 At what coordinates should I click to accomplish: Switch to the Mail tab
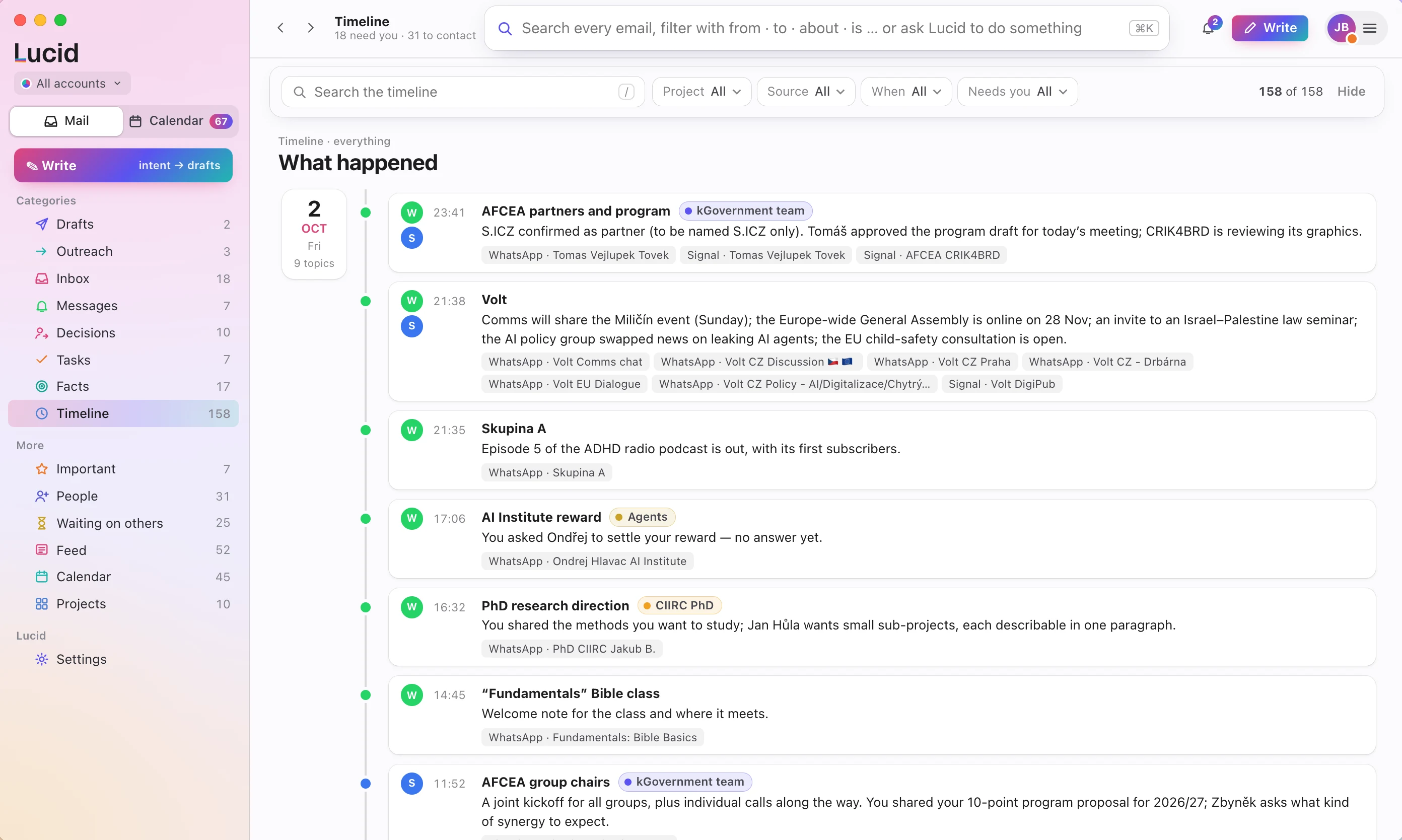[x=66, y=121]
